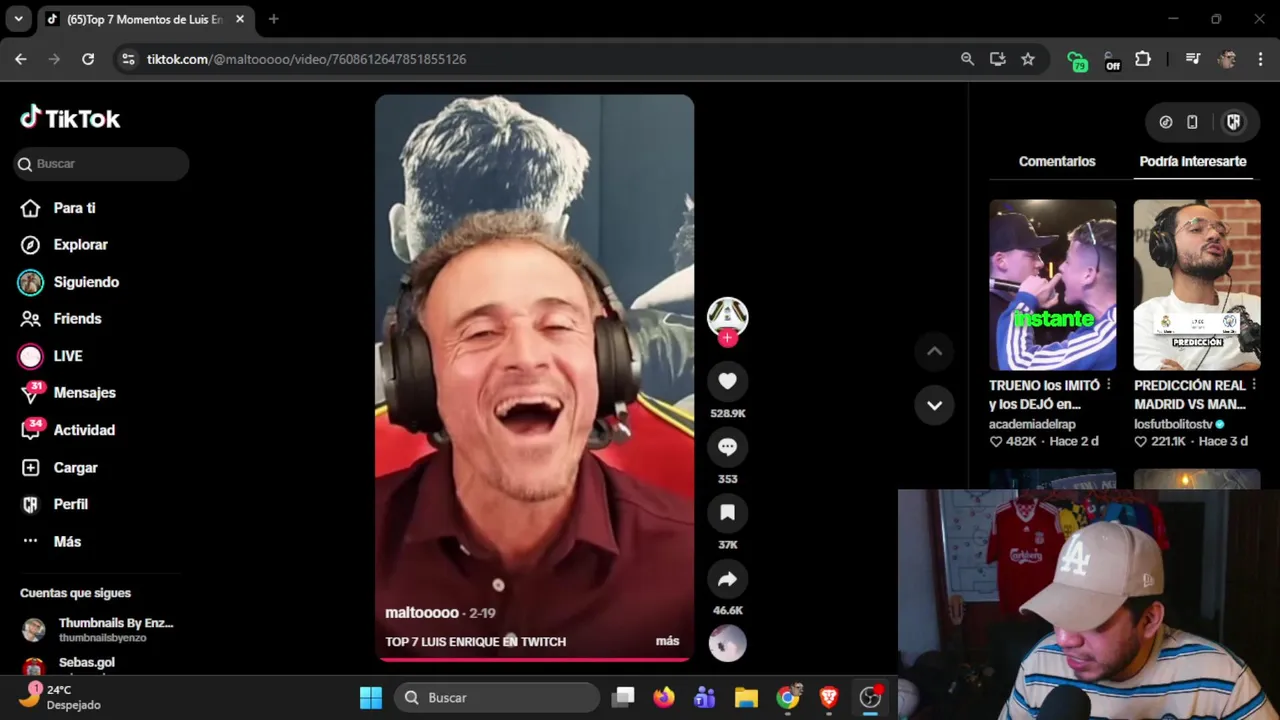
Task: Click the taskbar Buscar search box
Action: pos(497,698)
